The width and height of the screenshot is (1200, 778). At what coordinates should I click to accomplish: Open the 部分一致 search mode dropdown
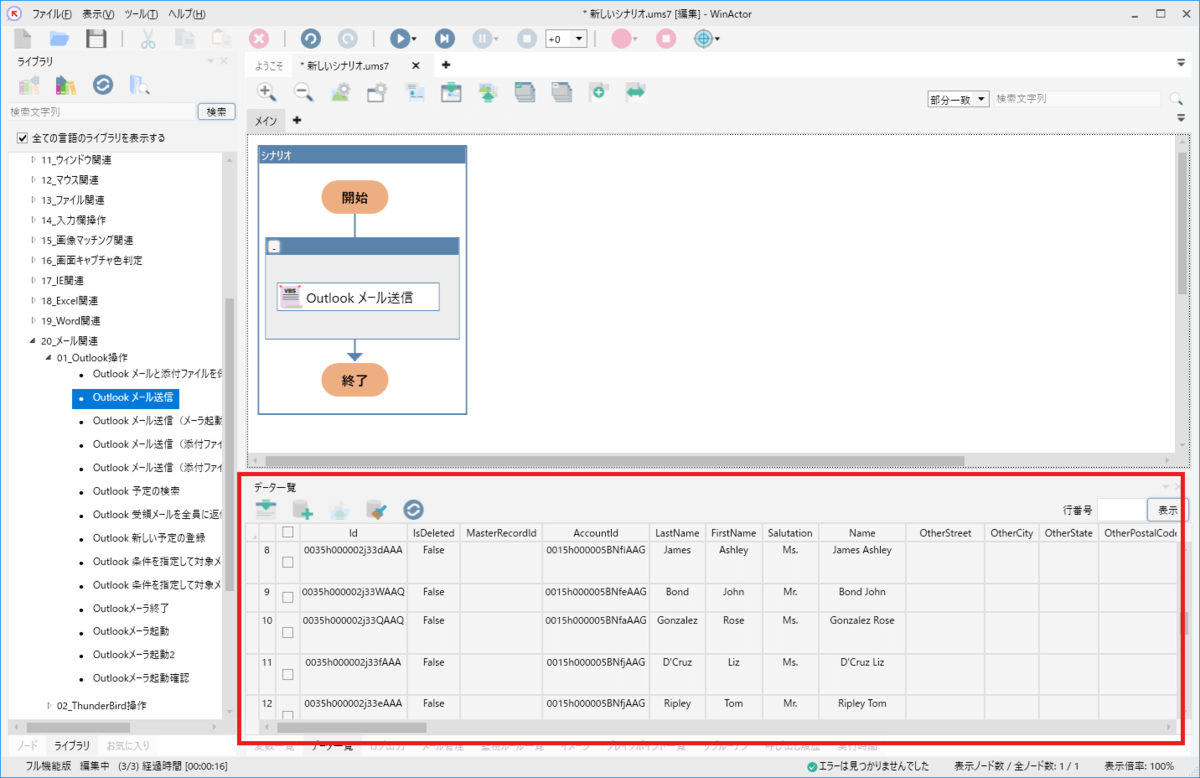tap(958, 99)
